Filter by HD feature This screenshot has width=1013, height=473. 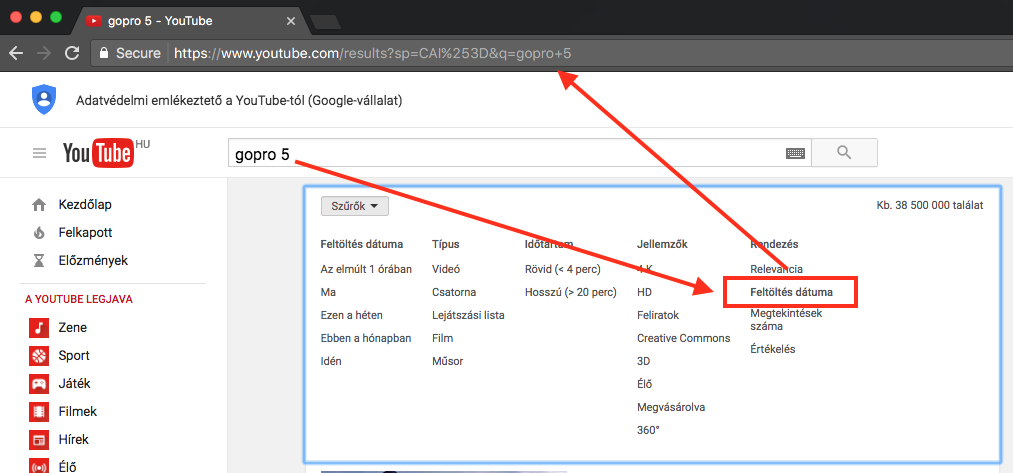coord(644,292)
